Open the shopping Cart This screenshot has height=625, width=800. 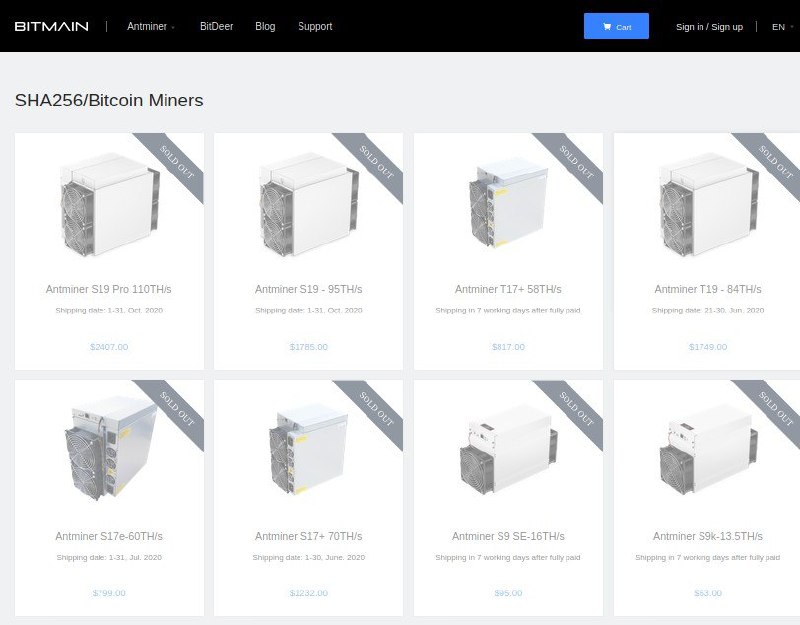[616, 26]
